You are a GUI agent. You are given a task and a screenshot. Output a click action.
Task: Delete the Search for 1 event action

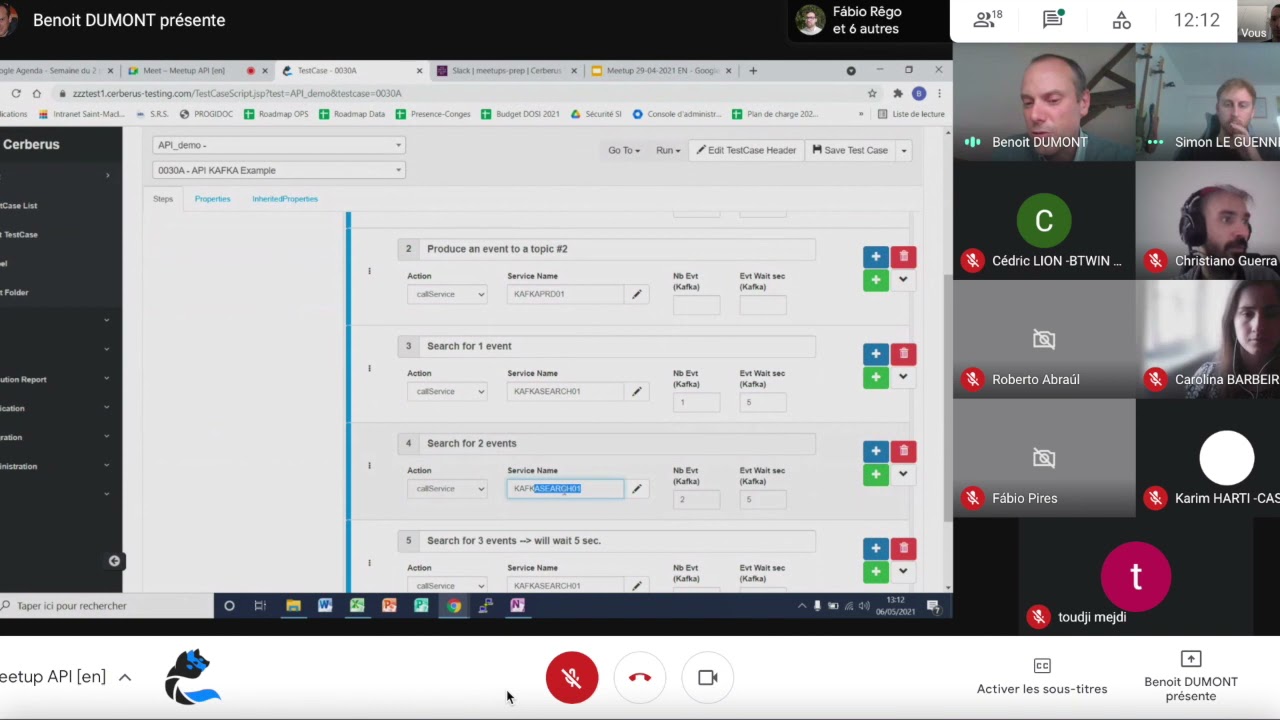pyautogui.click(x=903, y=354)
